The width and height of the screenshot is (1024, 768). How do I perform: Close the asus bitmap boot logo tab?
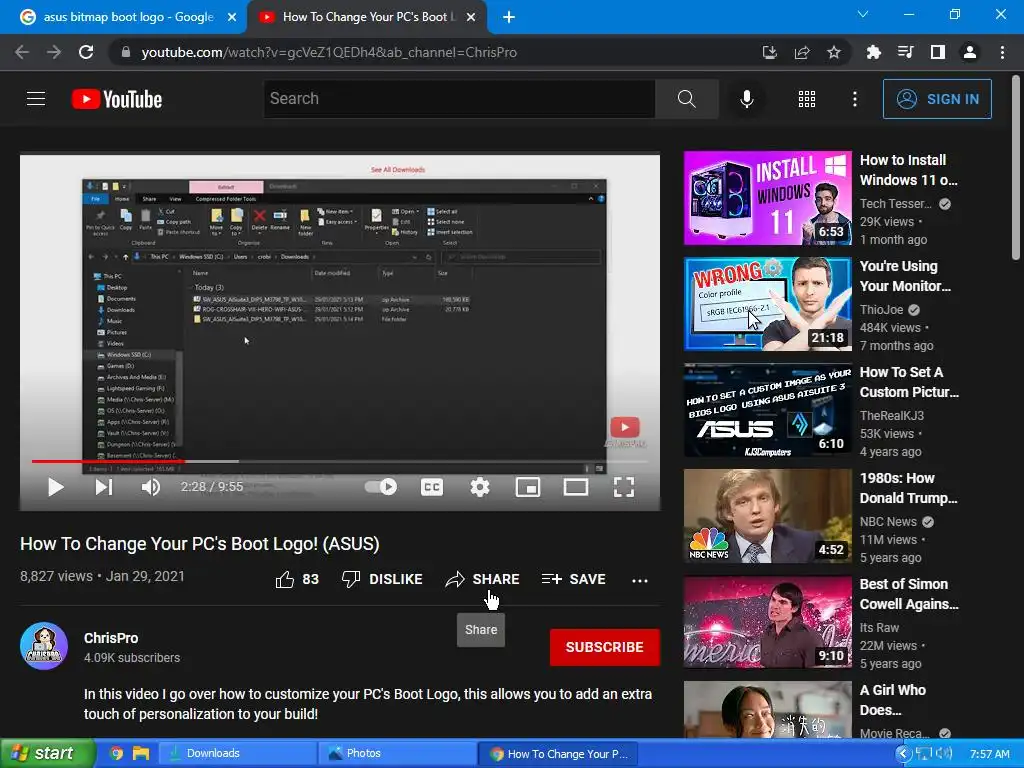[x=232, y=17]
